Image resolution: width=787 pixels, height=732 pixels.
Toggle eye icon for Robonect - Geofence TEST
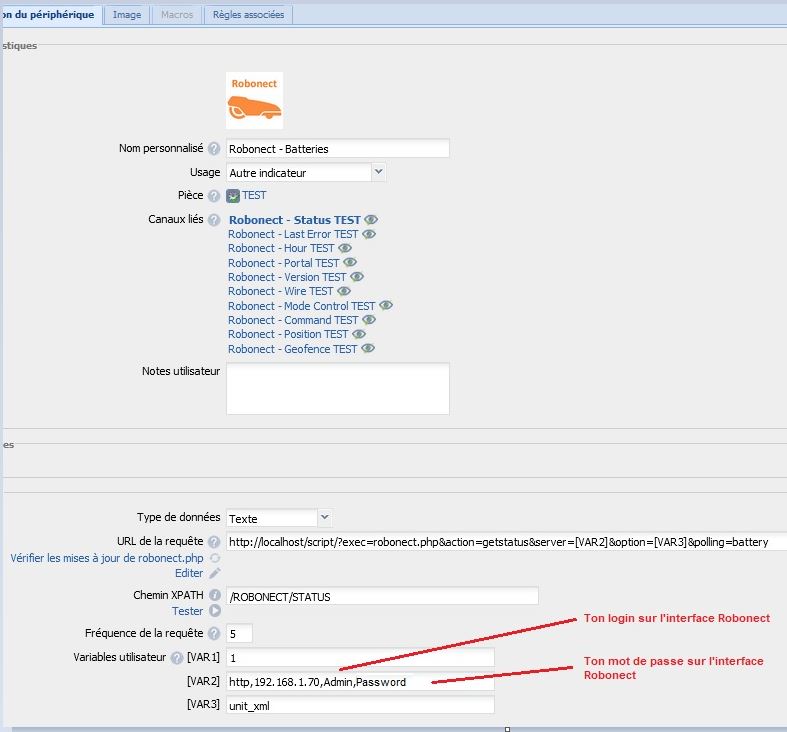click(368, 348)
